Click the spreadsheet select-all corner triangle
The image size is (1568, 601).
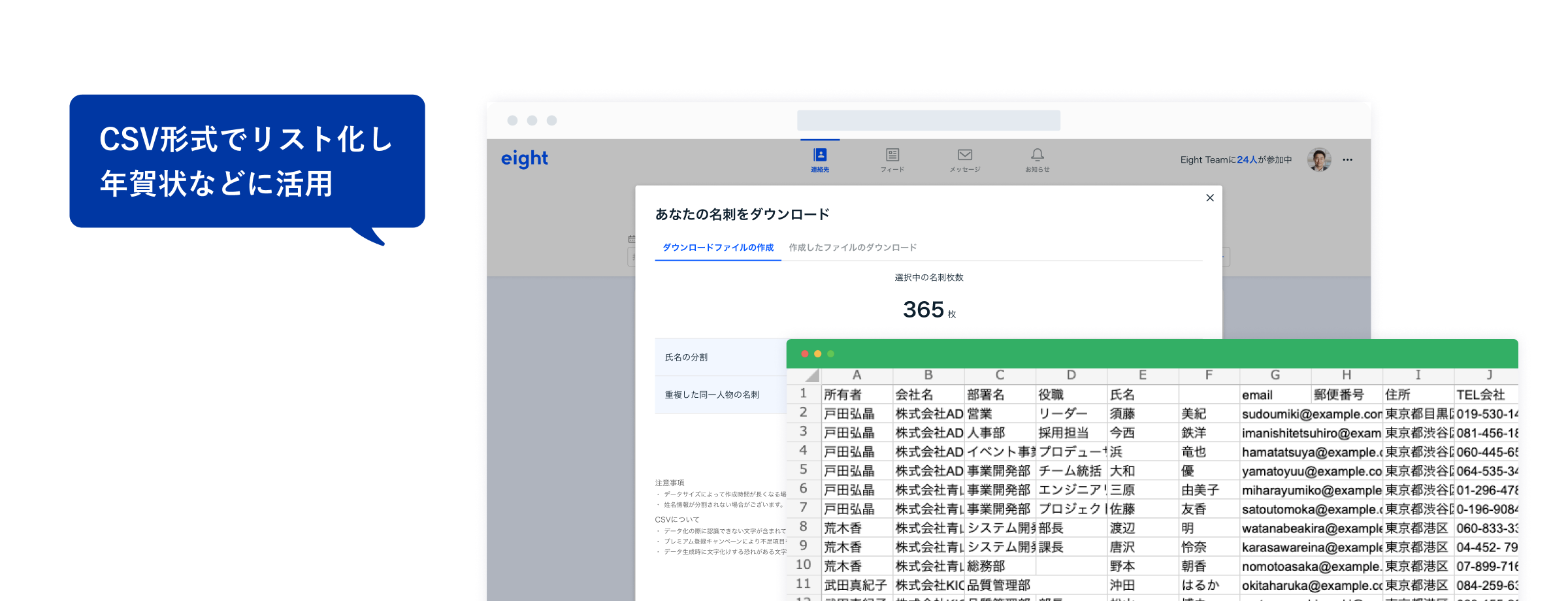(x=812, y=376)
